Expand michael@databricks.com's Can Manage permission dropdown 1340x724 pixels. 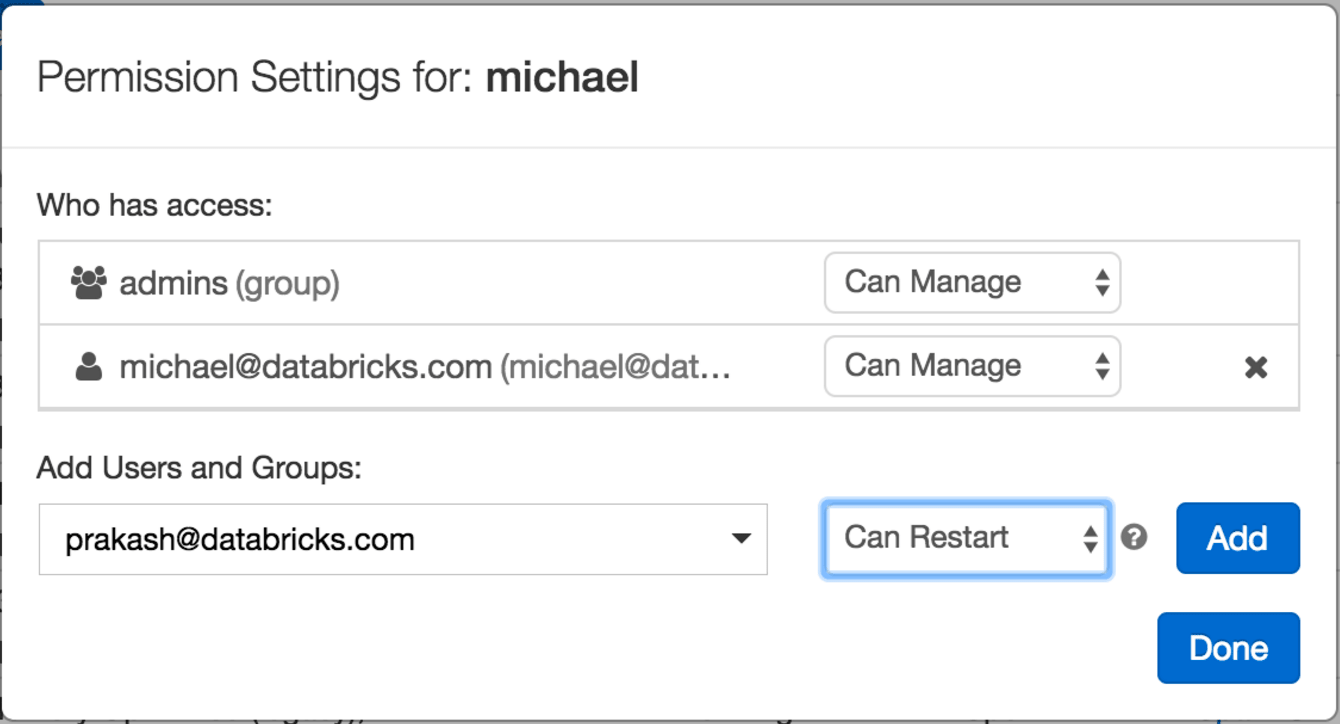click(960, 366)
